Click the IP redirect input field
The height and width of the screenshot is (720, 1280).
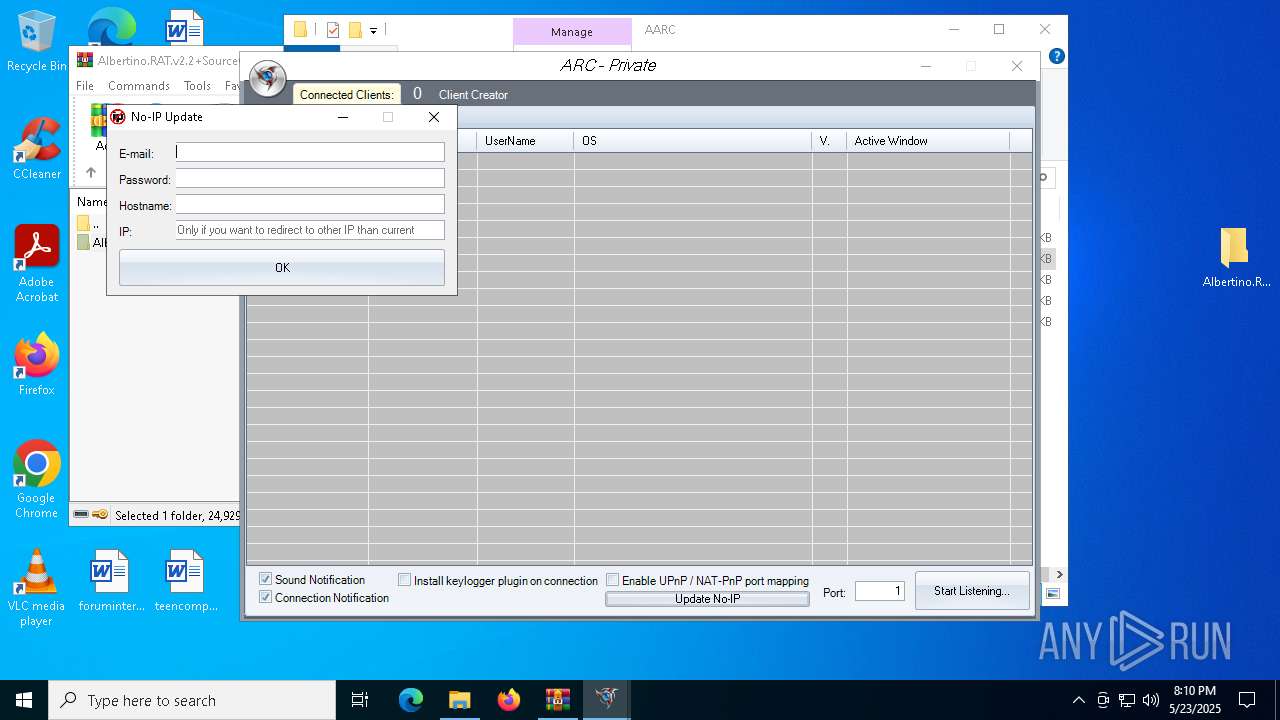pos(310,230)
